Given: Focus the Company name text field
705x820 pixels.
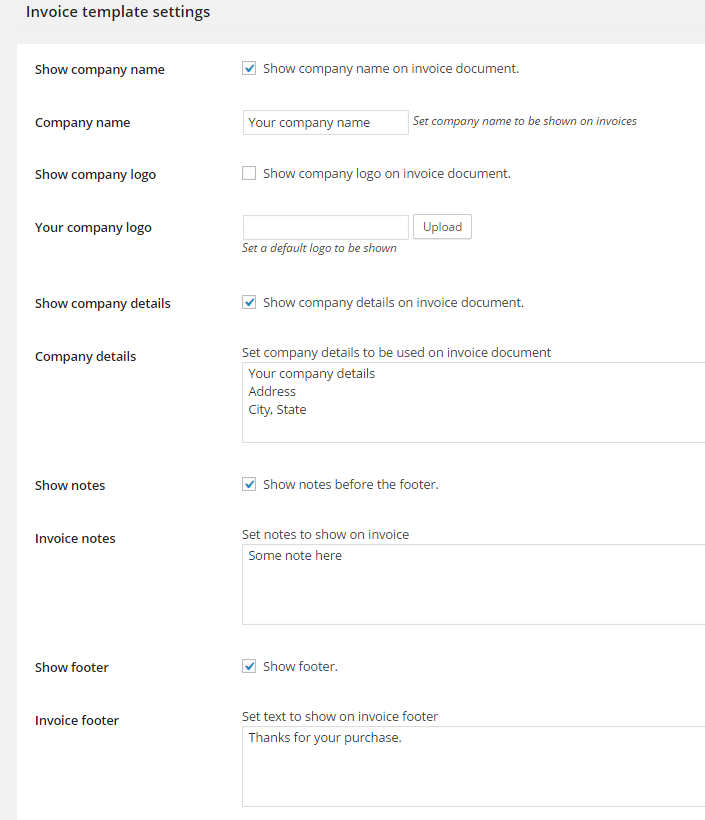Looking at the screenshot, I should [325, 122].
